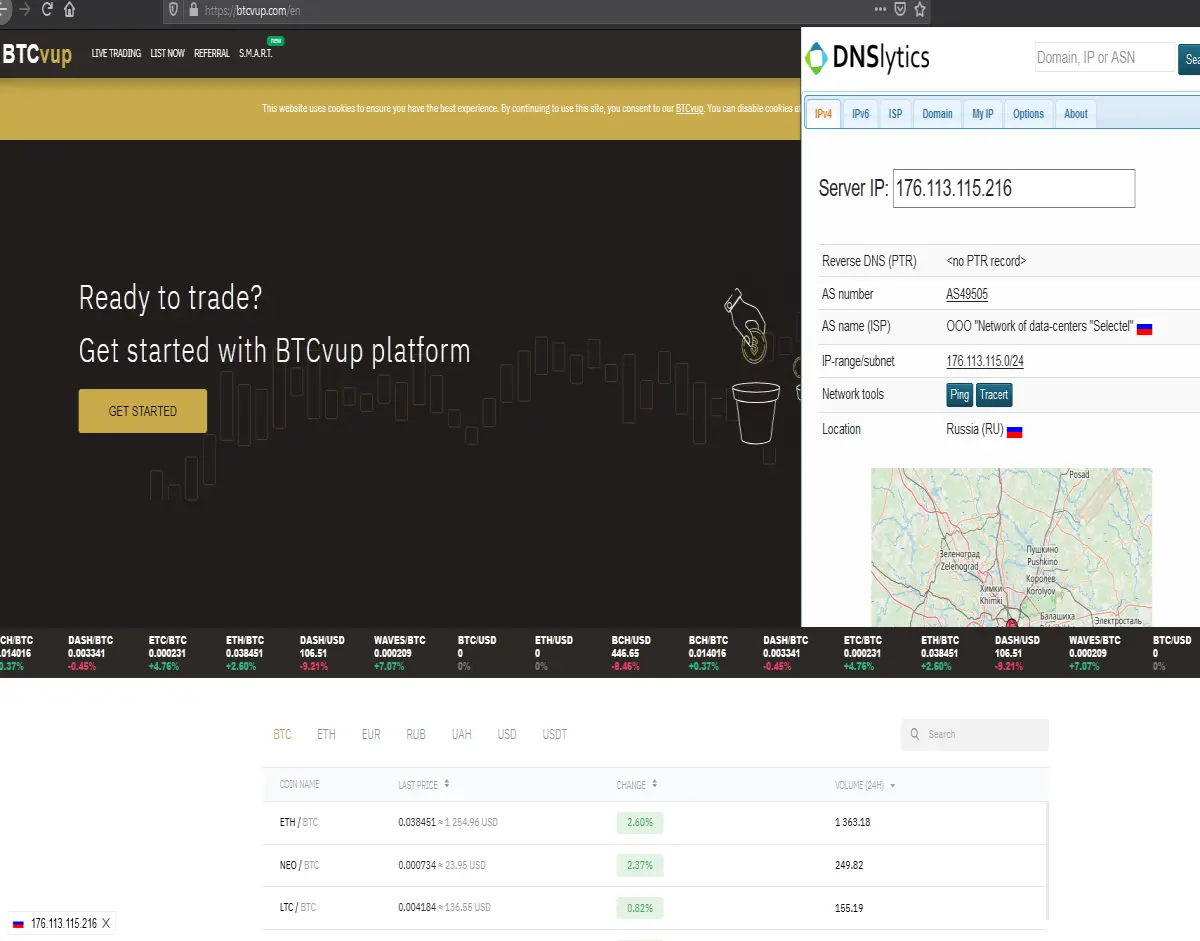Click the Tracert network tool button

[993, 395]
